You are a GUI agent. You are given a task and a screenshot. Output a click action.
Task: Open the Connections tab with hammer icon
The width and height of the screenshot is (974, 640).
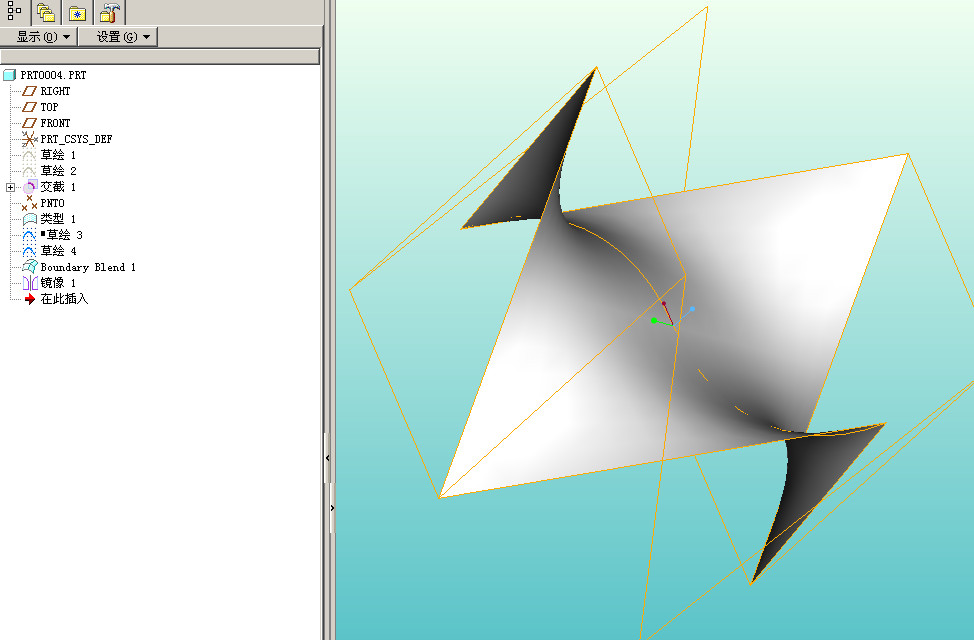110,12
